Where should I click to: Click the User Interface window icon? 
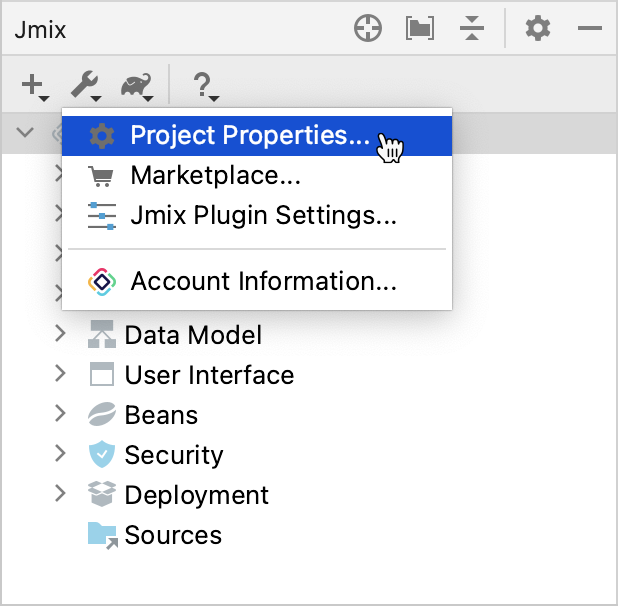[x=102, y=374]
